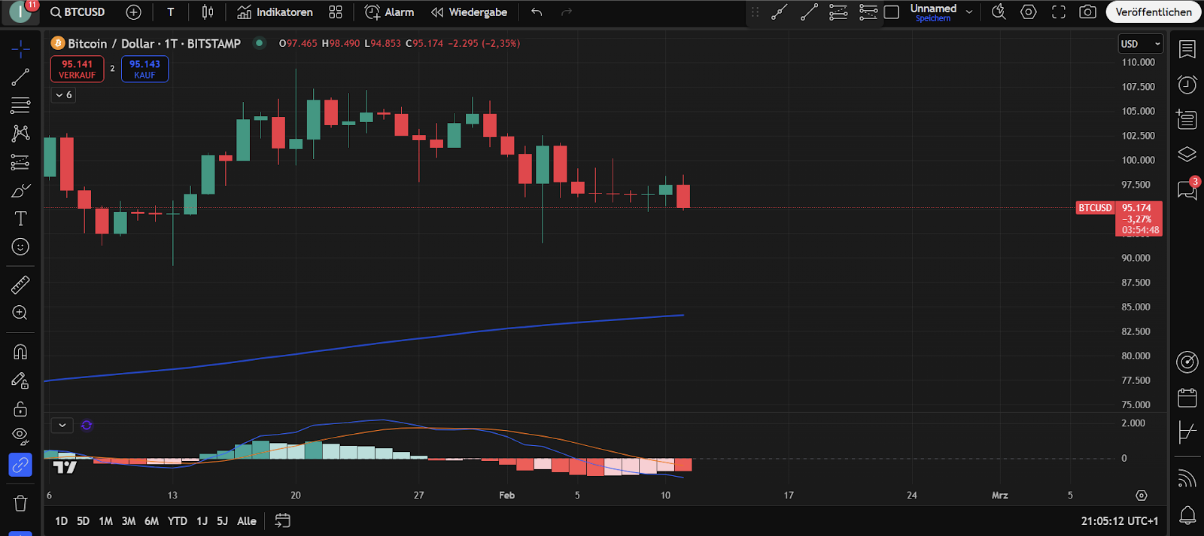Viewport: 1204px width, 536px height.
Task: Open chart settings gear icon
Action: [1028, 12]
